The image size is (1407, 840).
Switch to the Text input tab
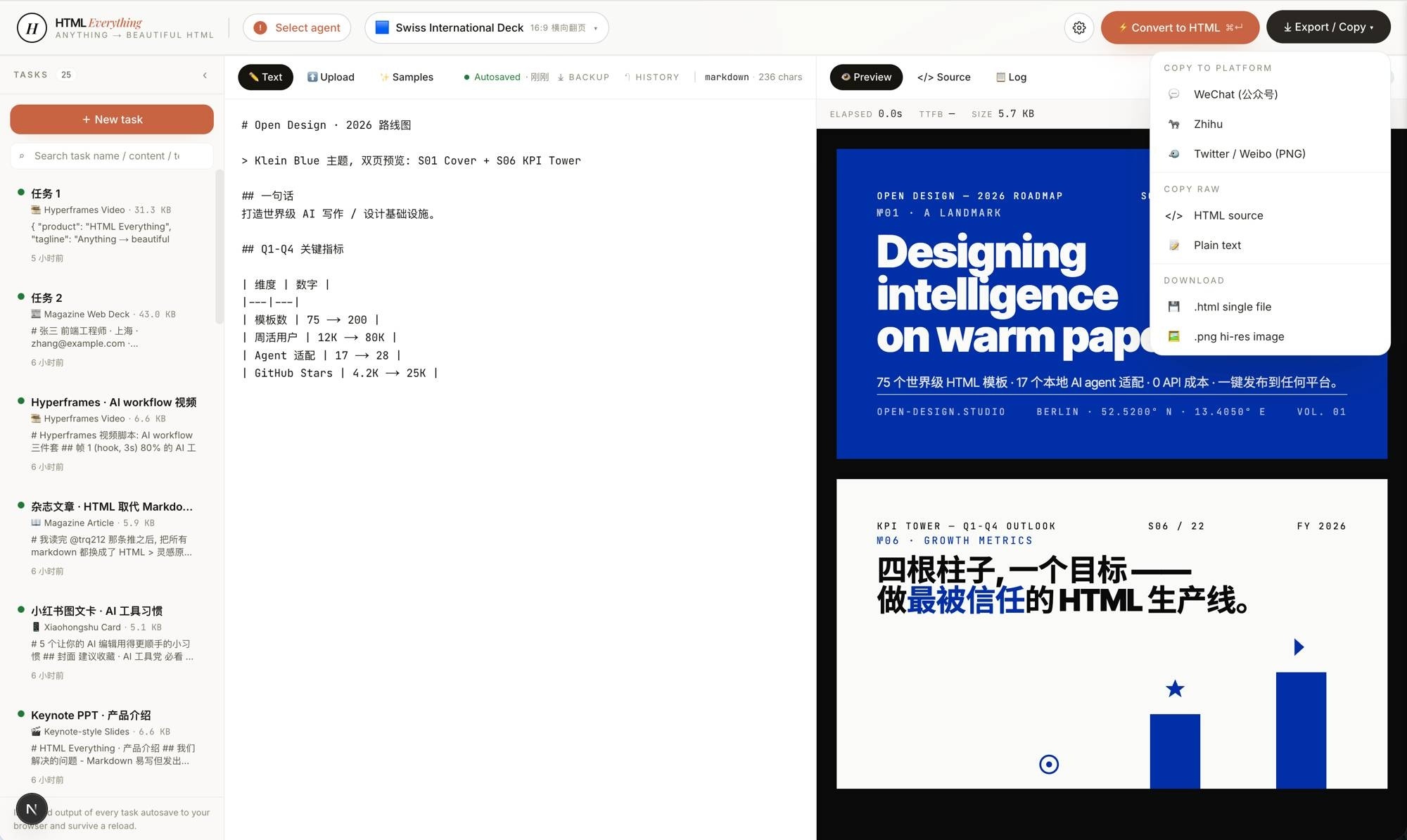tap(265, 77)
